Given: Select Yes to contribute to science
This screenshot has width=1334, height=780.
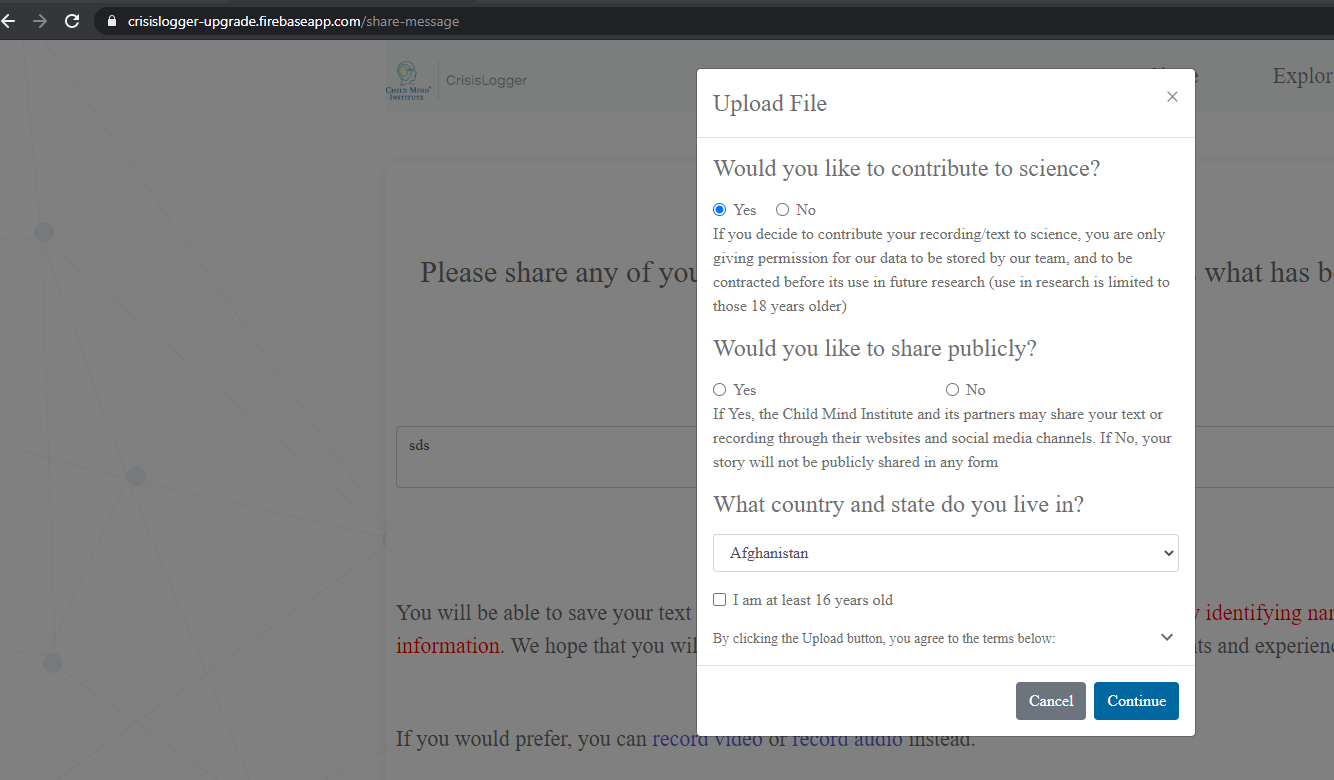Looking at the screenshot, I should click(x=719, y=209).
